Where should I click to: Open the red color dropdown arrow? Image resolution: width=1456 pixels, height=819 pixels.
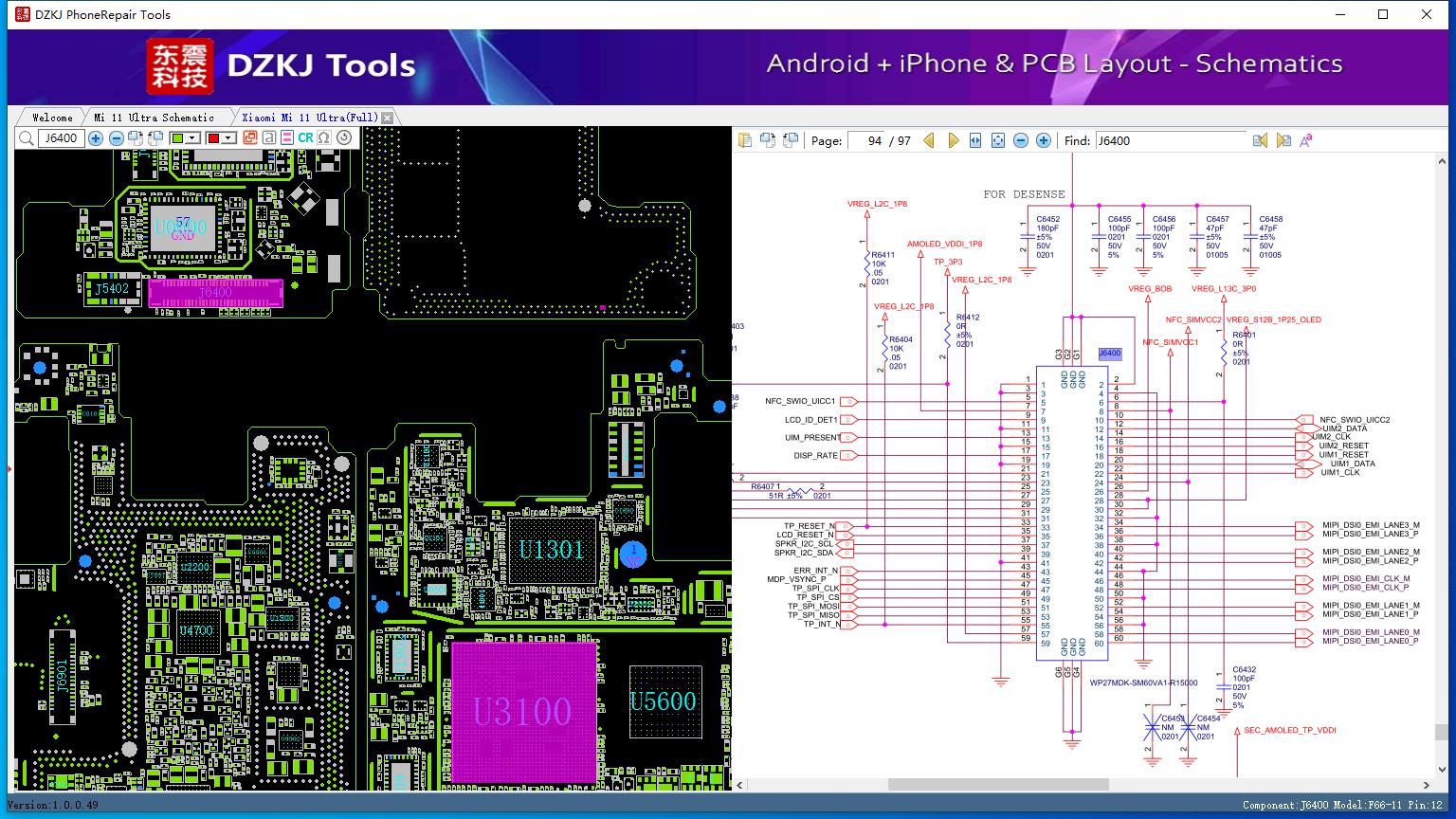click(x=228, y=138)
